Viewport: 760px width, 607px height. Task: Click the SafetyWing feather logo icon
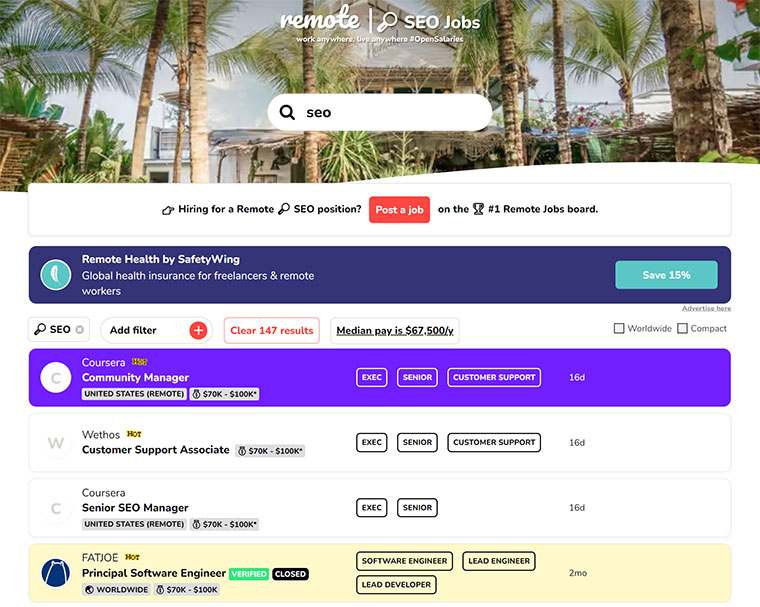[55, 275]
